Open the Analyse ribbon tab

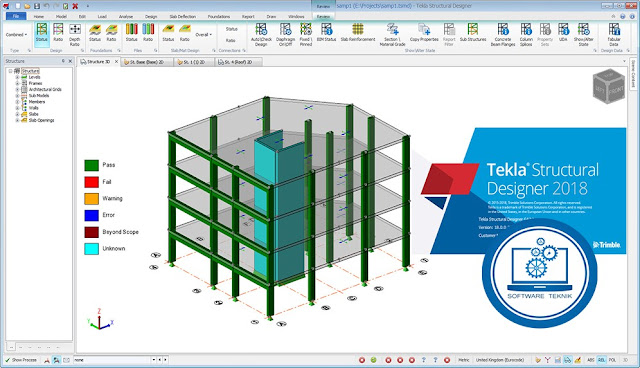[126, 16]
